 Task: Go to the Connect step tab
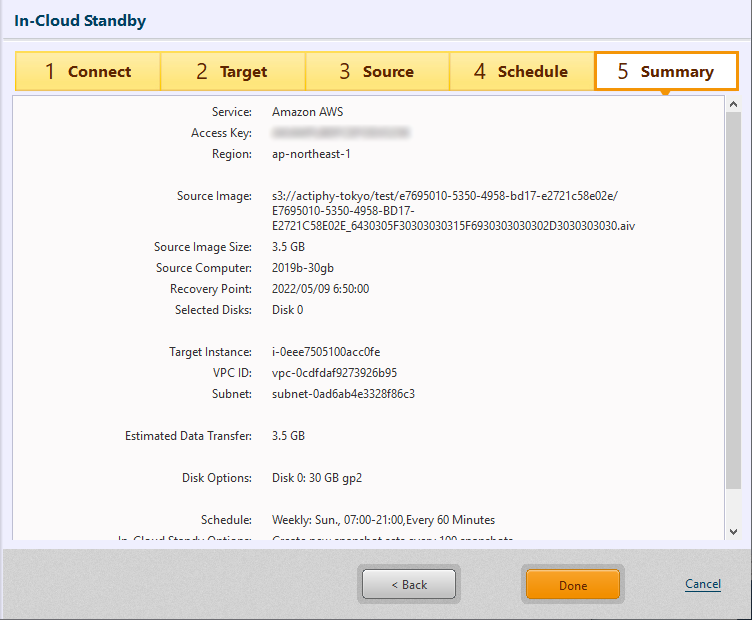point(88,72)
